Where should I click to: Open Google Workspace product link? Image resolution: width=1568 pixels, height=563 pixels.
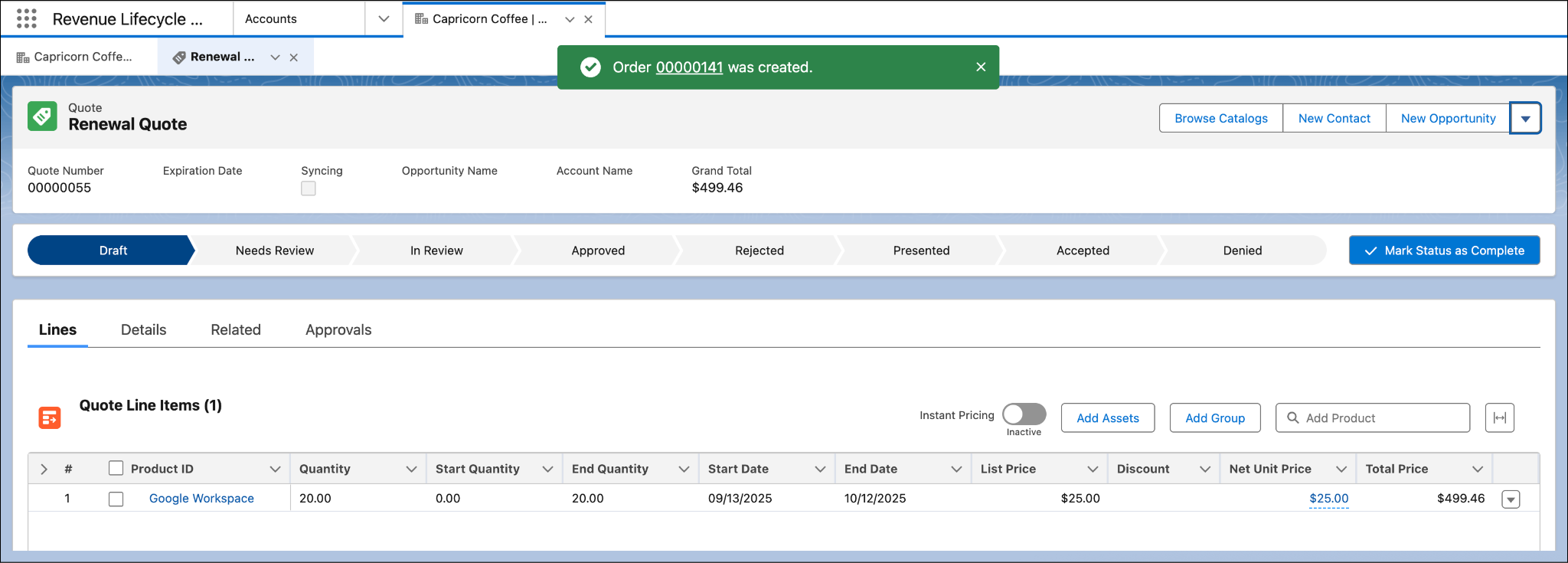(201, 498)
